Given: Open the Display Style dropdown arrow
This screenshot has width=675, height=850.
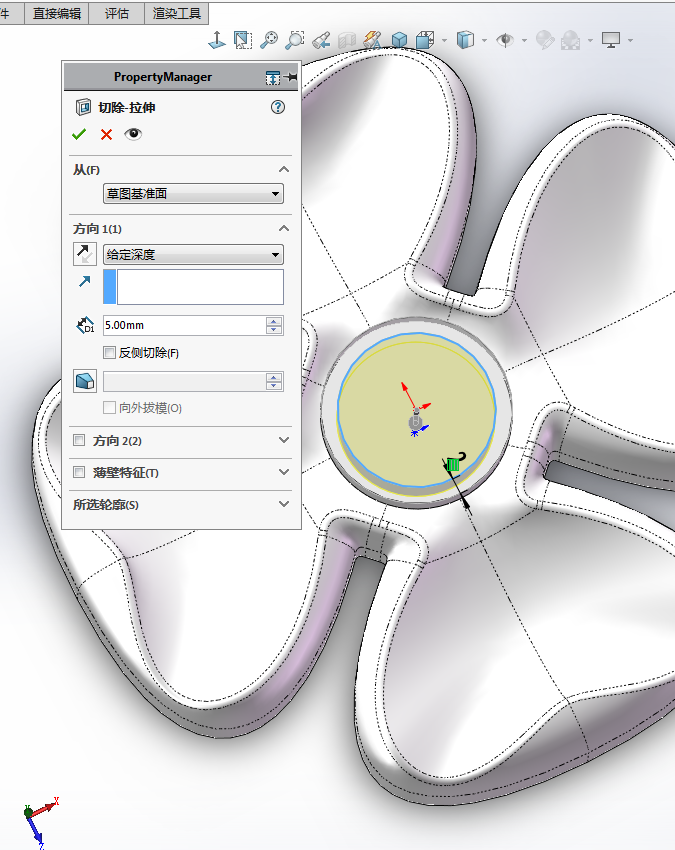Looking at the screenshot, I should (x=484, y=40).
